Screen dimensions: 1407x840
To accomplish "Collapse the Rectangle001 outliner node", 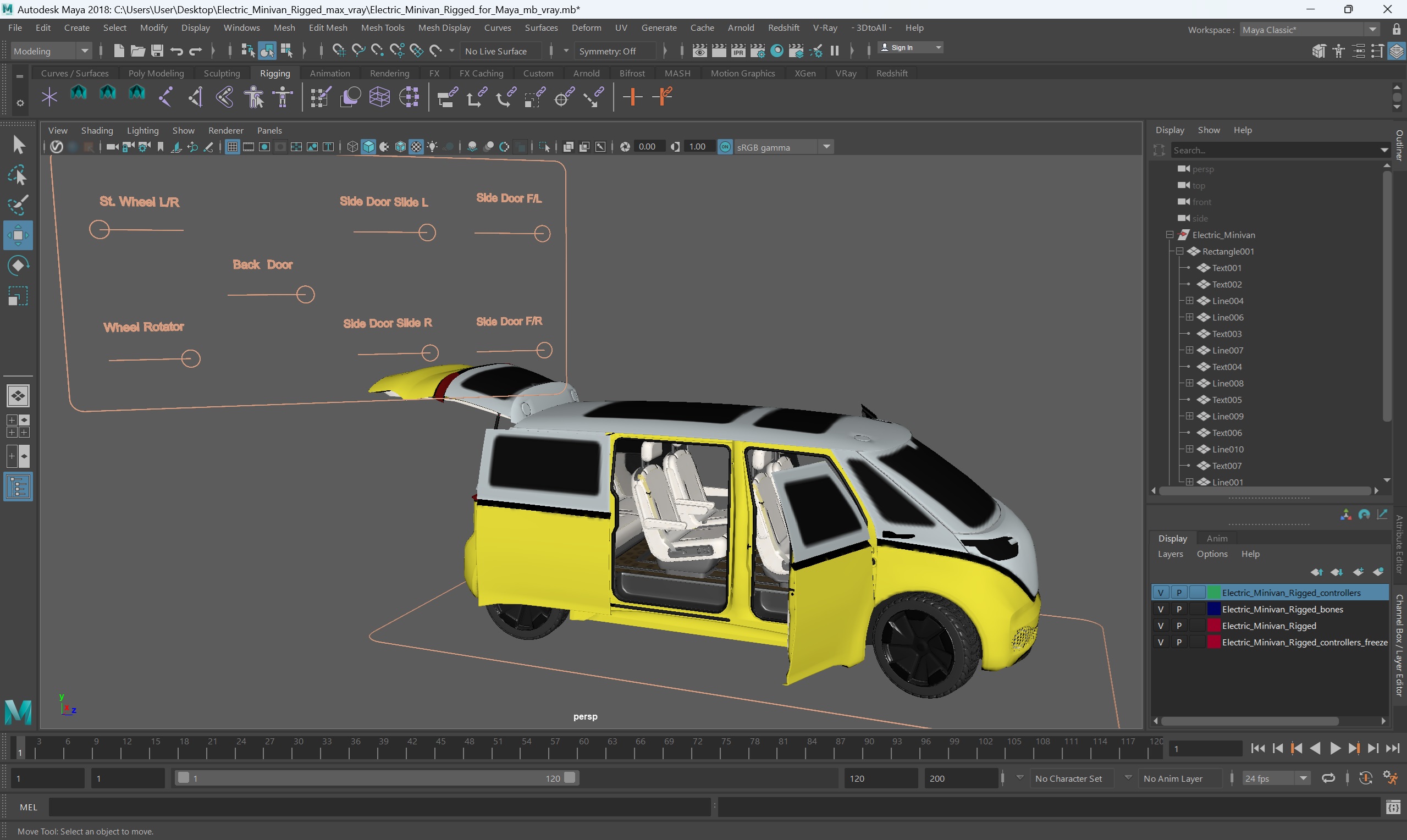I will [1179, 251].
